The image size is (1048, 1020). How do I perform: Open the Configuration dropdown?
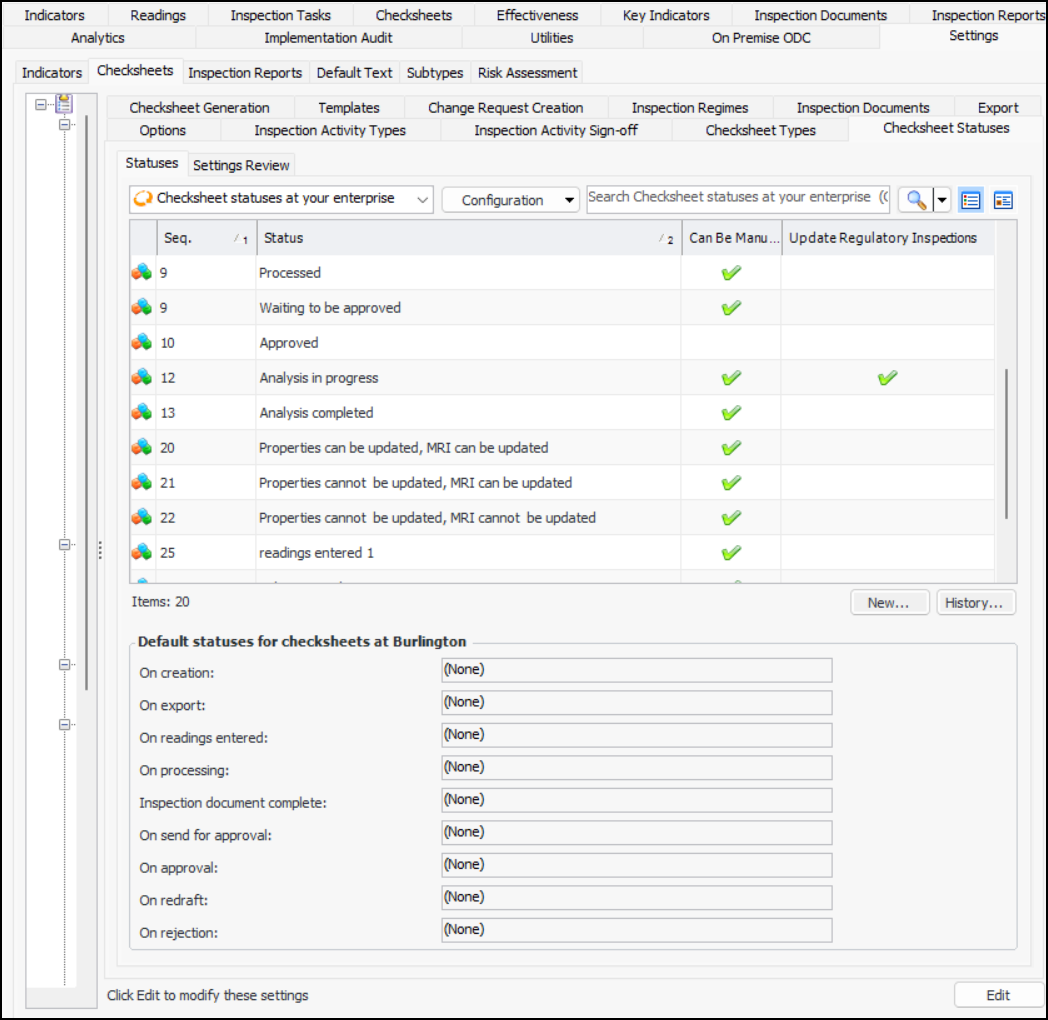(510, 200)
